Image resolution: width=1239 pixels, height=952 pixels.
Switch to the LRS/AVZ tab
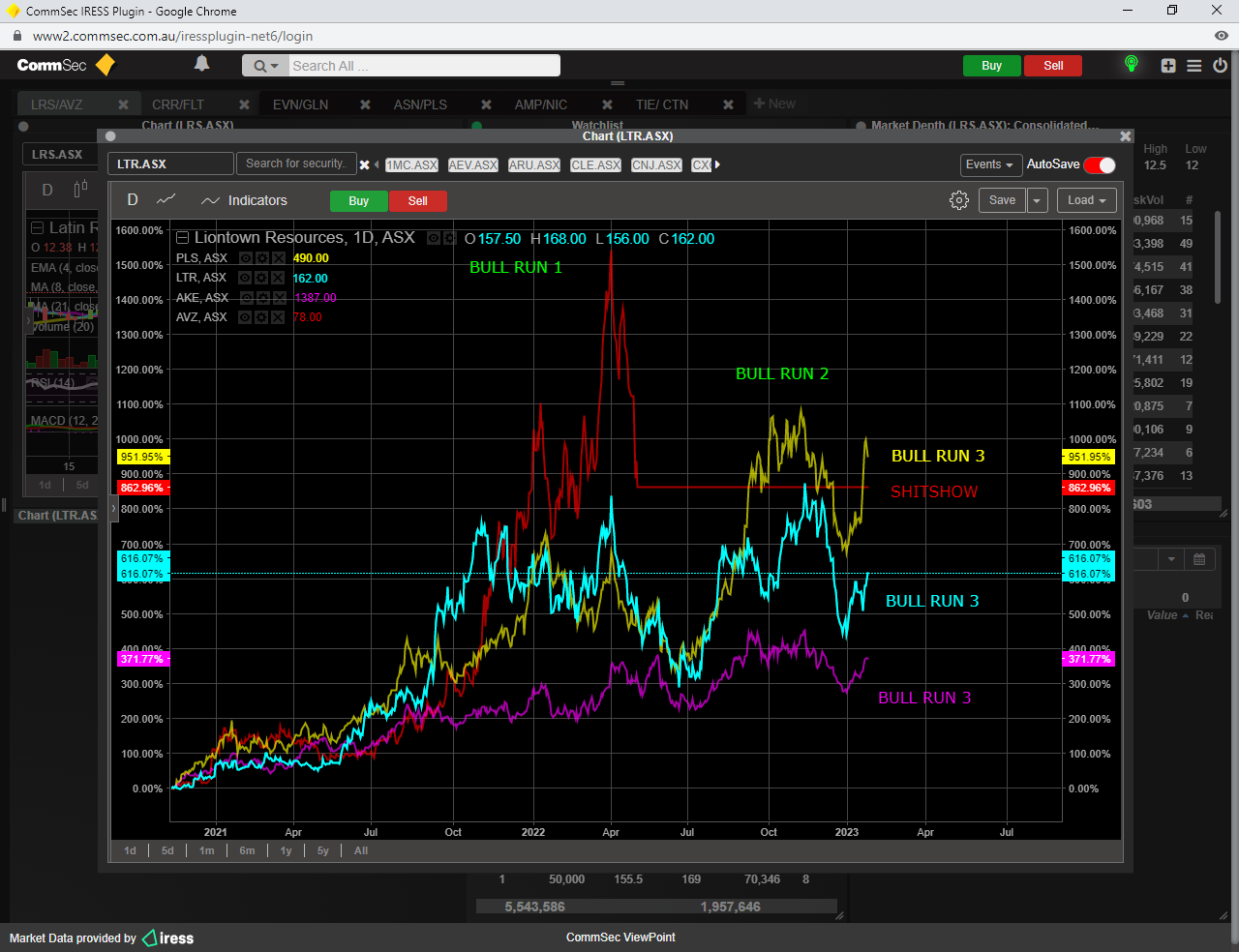click(57, 104)
